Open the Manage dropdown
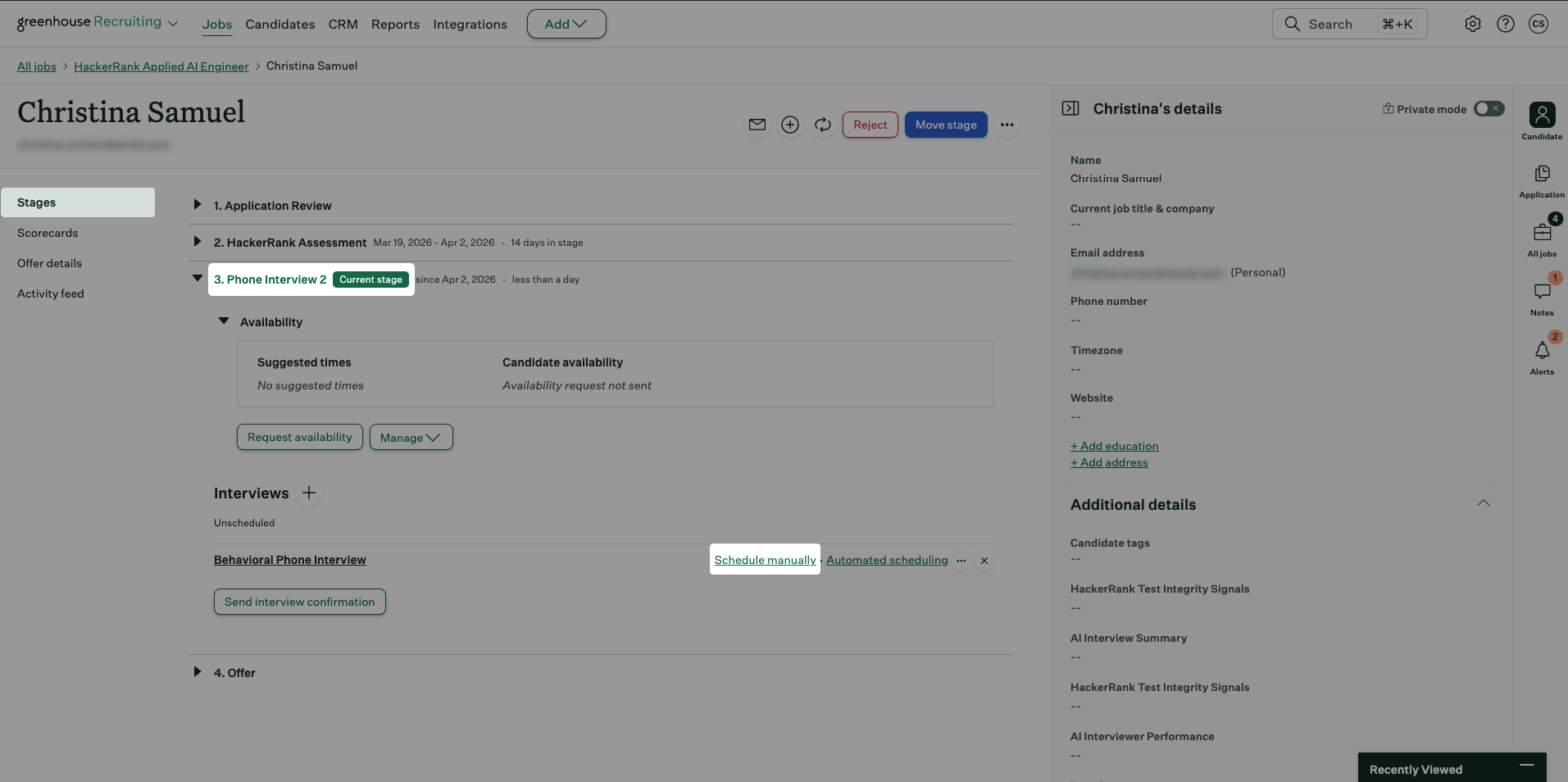 (411, 437)
